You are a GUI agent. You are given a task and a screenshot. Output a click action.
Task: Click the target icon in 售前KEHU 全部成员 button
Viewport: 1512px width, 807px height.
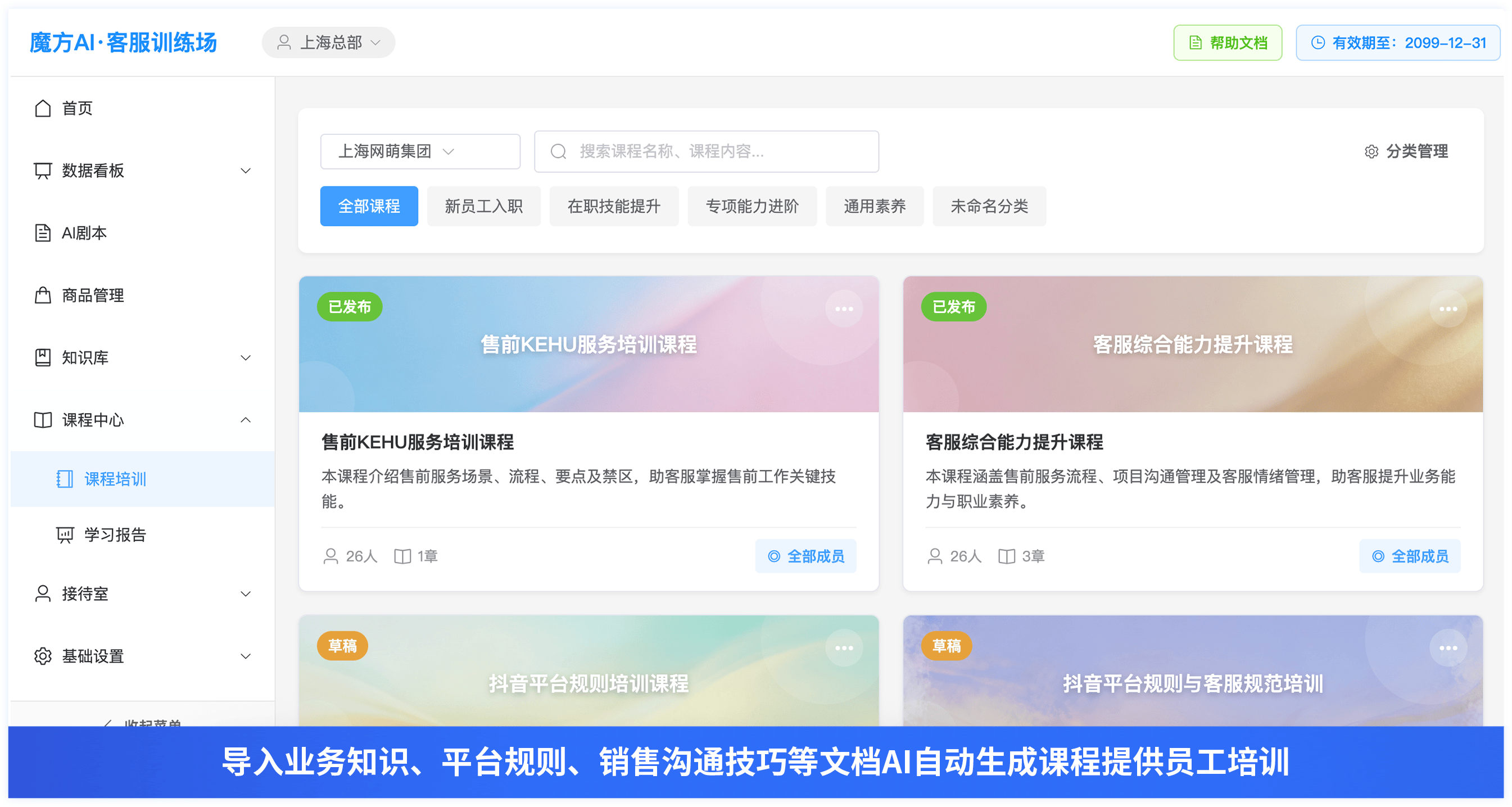pyautogui.click(x=774, y=556)
